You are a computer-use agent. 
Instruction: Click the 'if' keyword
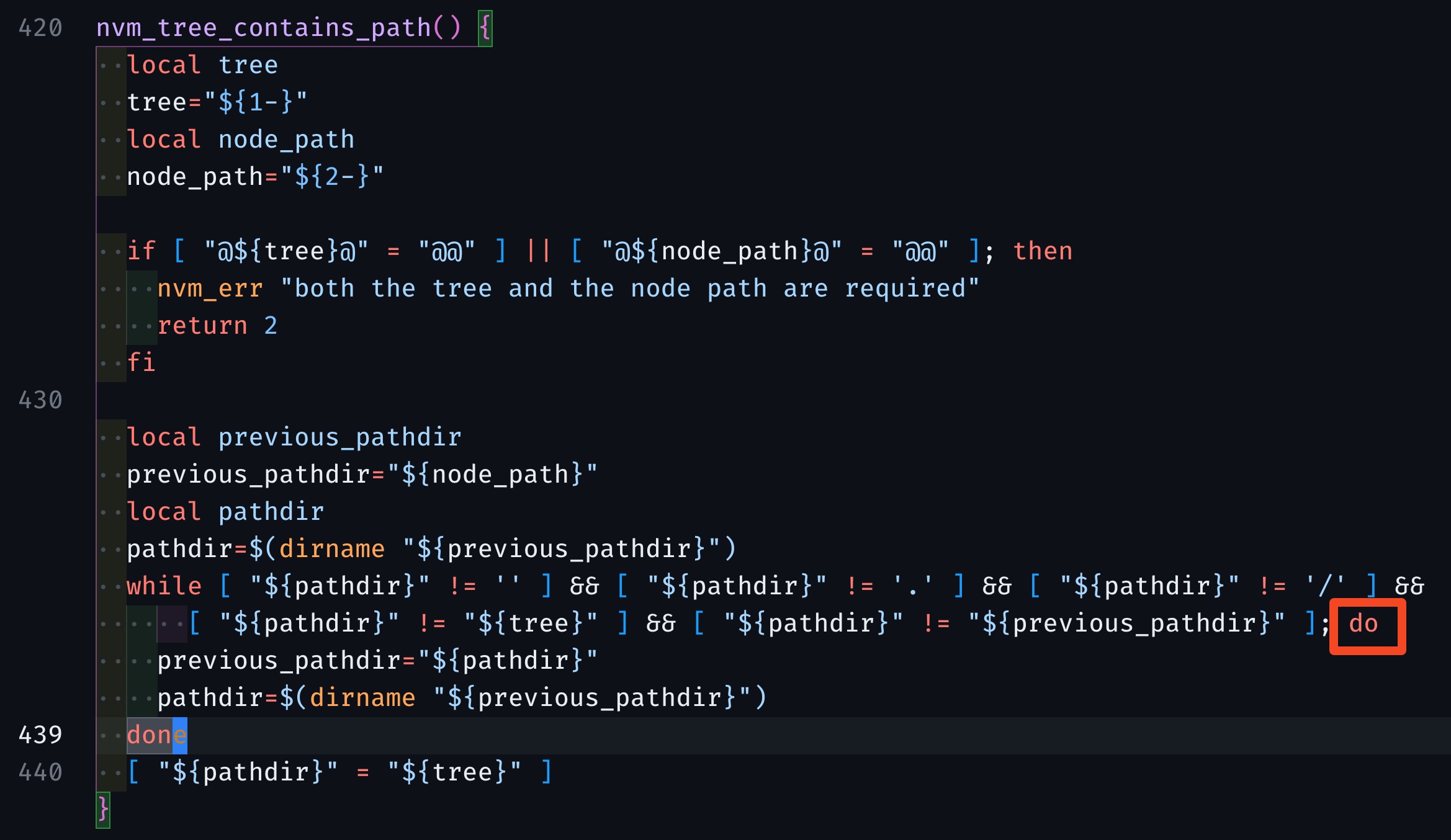[141, 251]
